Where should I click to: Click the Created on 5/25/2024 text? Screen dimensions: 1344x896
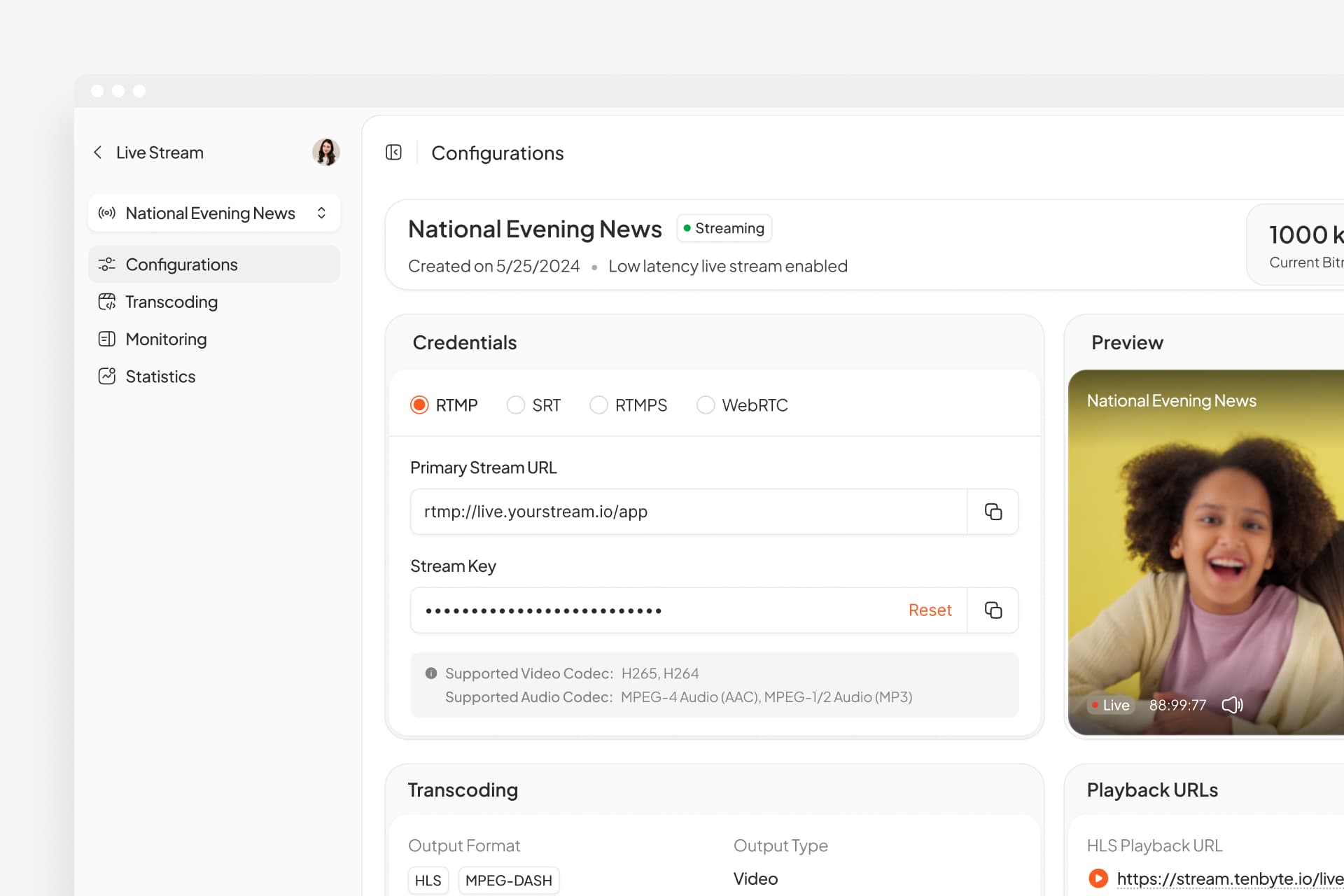tap(493, 266)
